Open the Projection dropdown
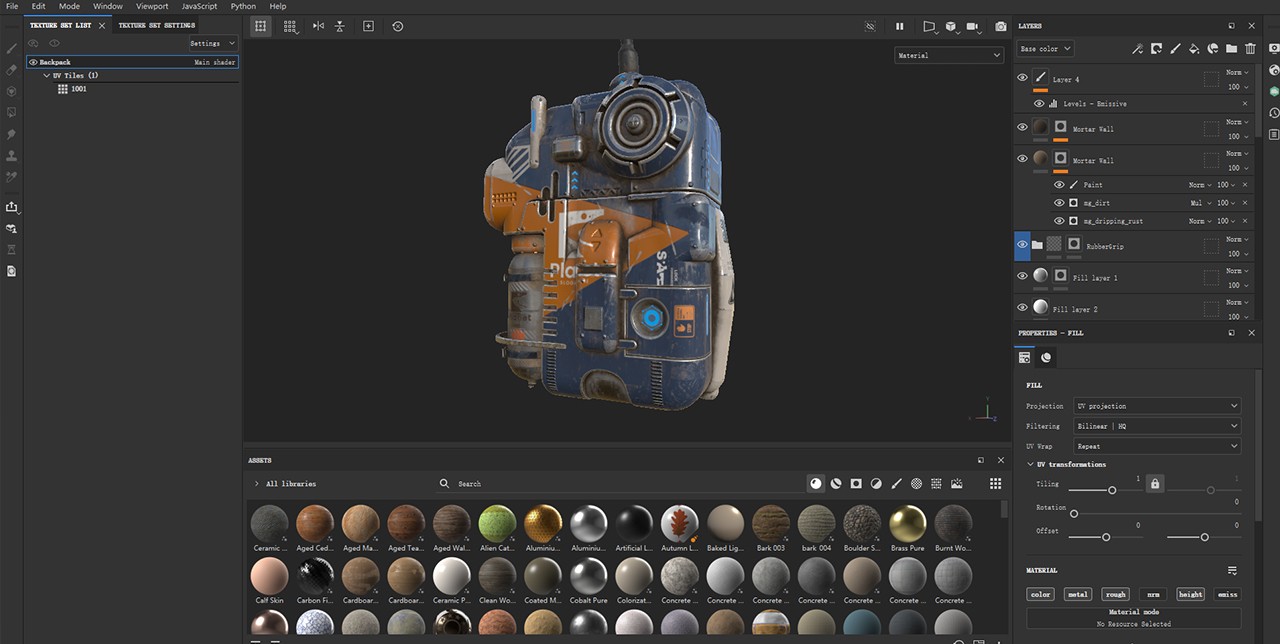This screenshot has height=644, width=1280. [1157, 406]
